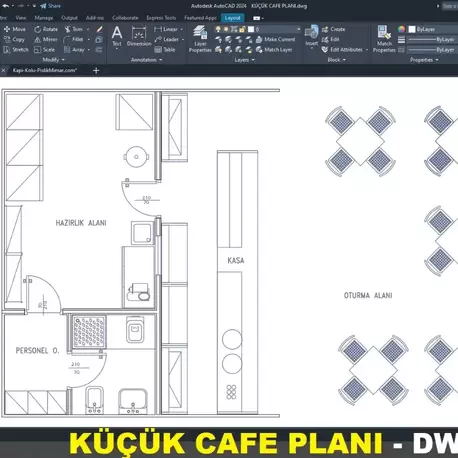
Task: Open the Add-ins ribbon tab
Action: click(95, 18)
